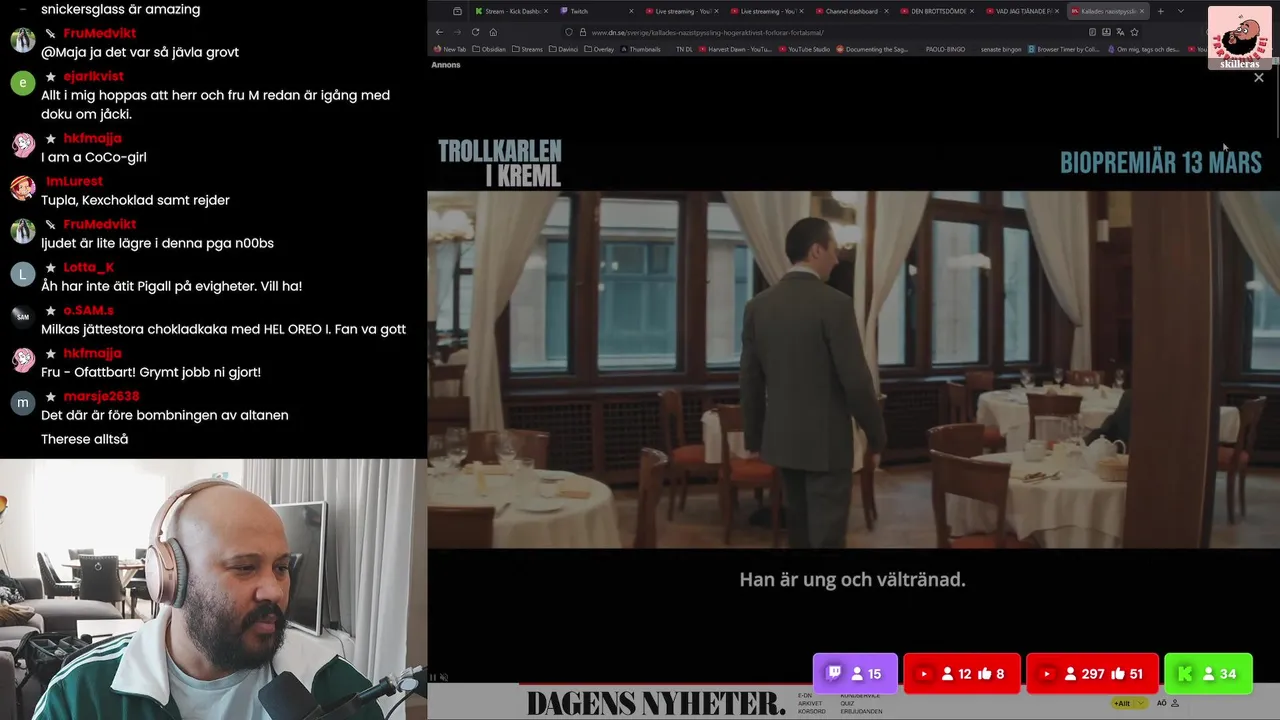Click the DAGENS NYHETER logo
The width and height of the screenshot is (1280, 720).
pyautogui.click(x=656, y=704)
